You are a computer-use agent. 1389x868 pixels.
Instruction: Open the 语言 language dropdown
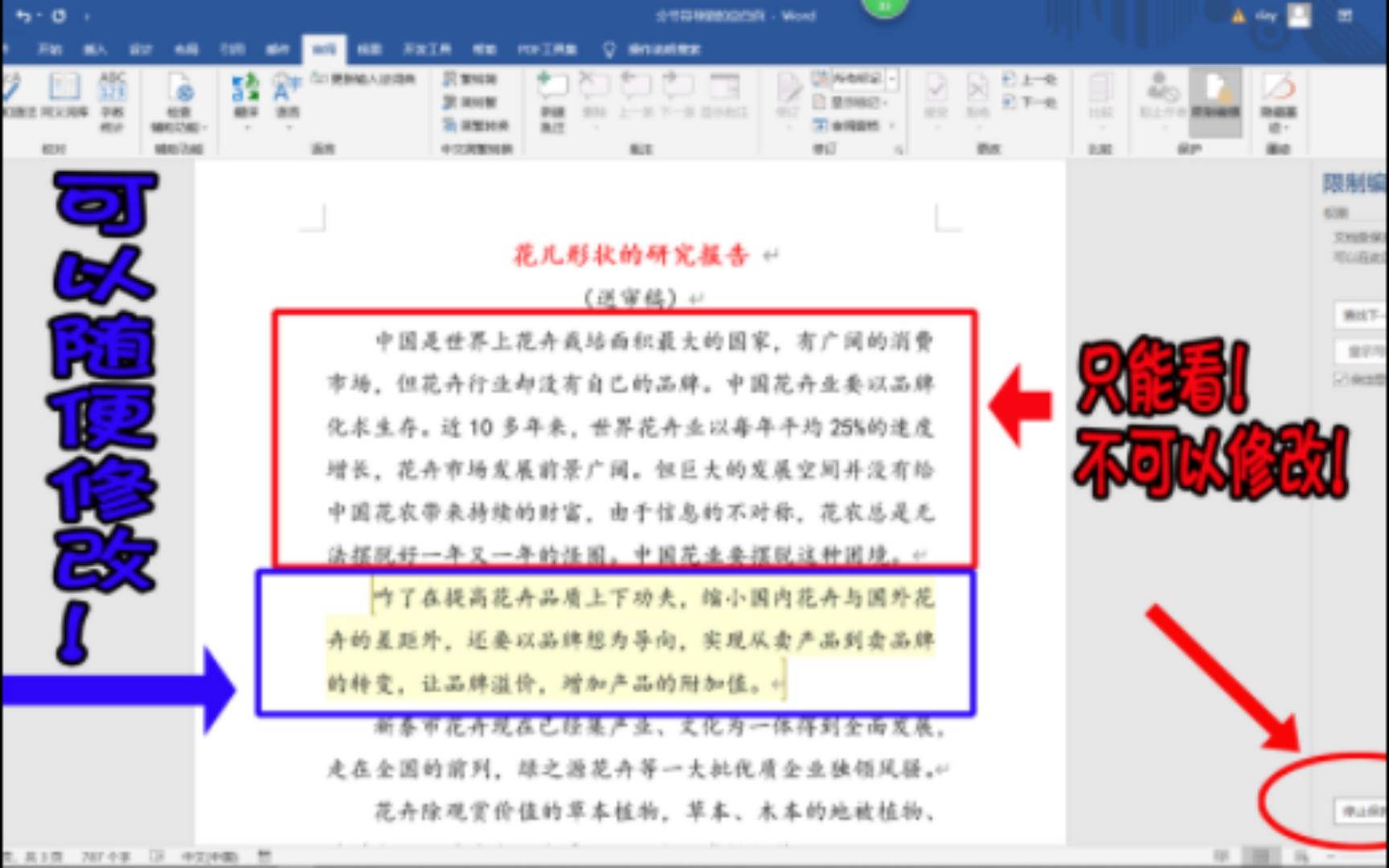287,100
